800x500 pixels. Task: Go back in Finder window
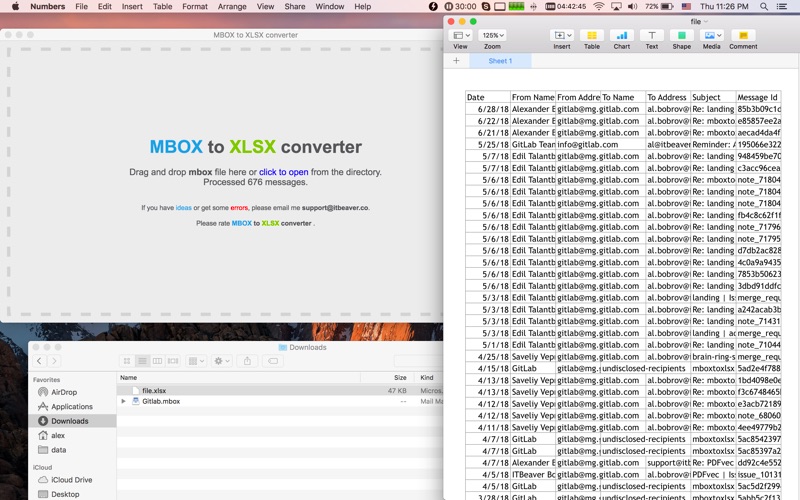pyautogui.click(x=39, y=361)
